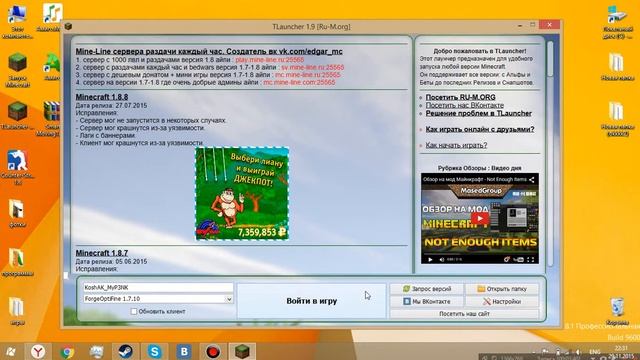The height and width of the screenshot is (360, 640).
Task: Click the Мы ВКонтакте button
Action: pos(427,302)
